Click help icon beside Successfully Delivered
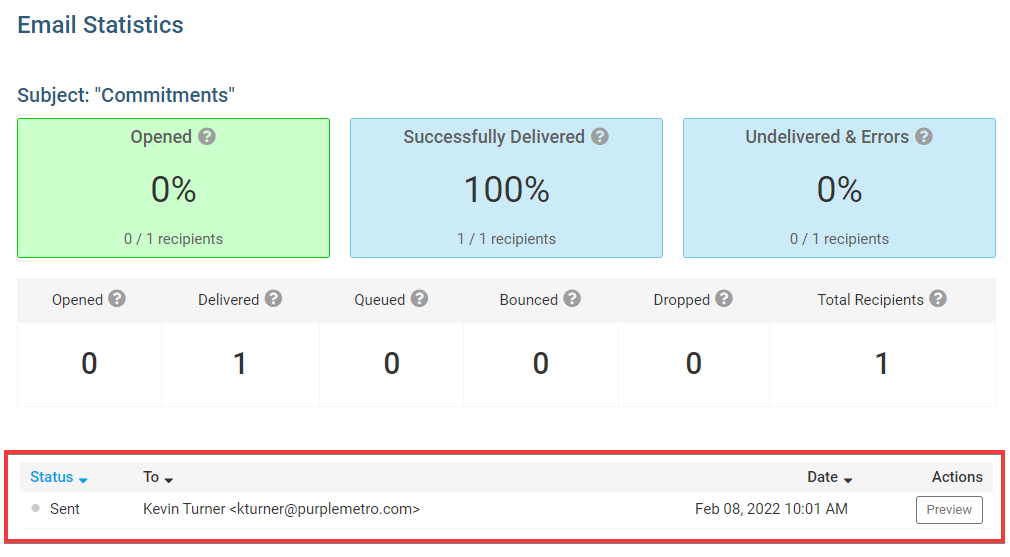 (x=600, y=137)
